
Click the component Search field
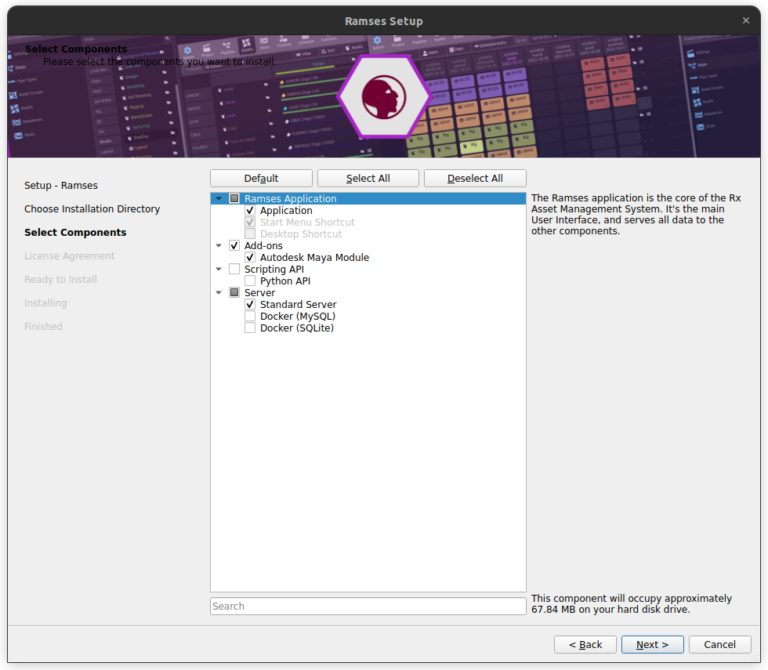pos(367,606)
